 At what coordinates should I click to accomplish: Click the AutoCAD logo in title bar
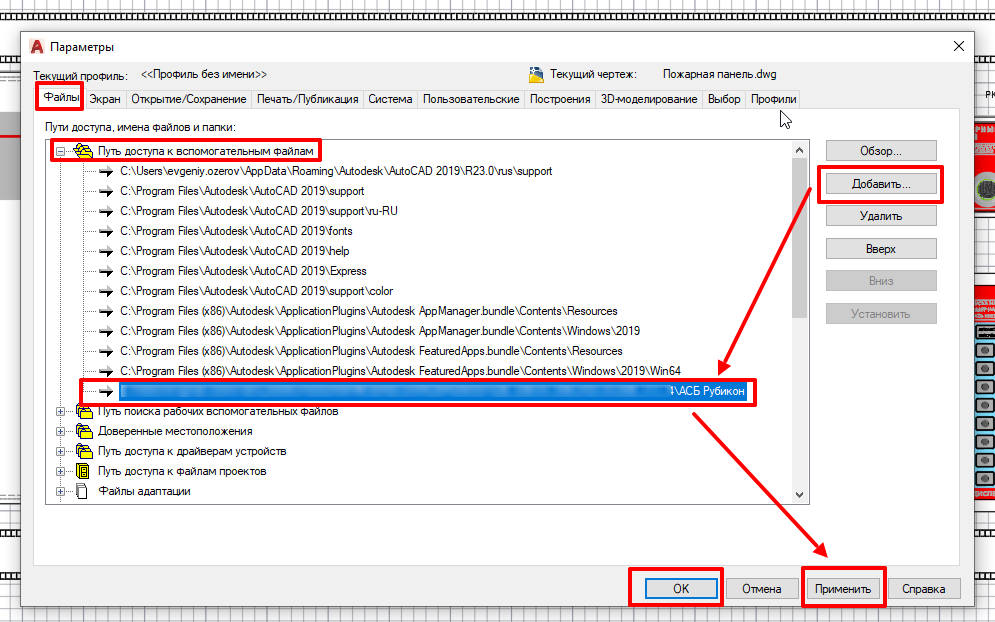click(37, 47)
